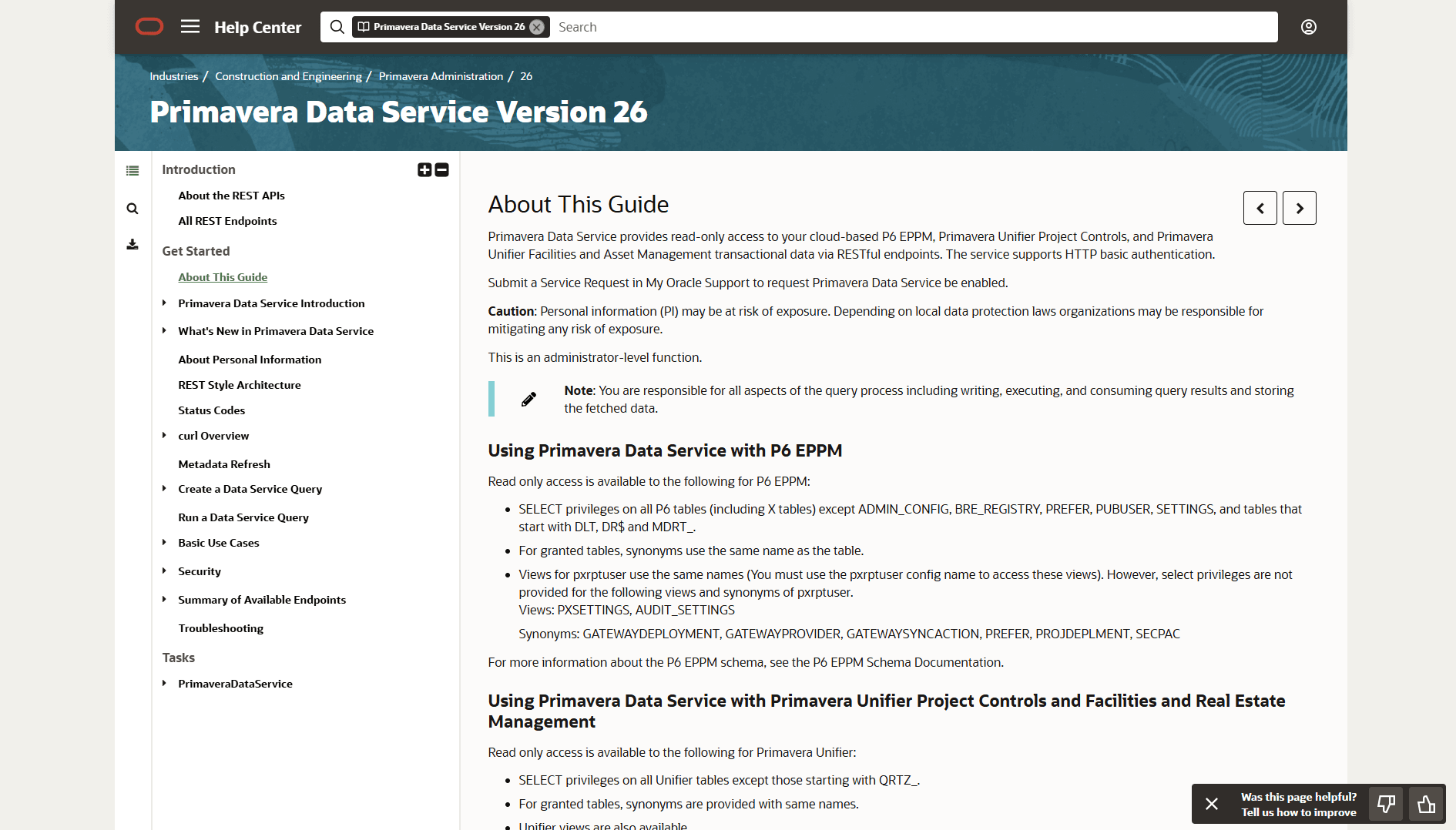Expand What's New in Primavera Data Service

click(x=164, y=331)
